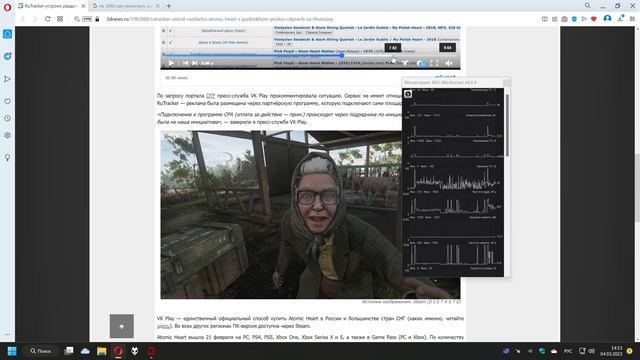Screen dimensions: 640x360
Task: Click the underlined link in last paragraph
Action: pos(162,326)
